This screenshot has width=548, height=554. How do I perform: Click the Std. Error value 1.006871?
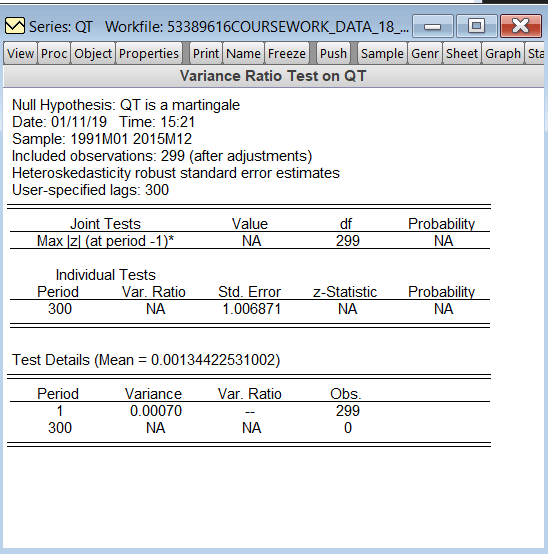click(x=251, y=309)
